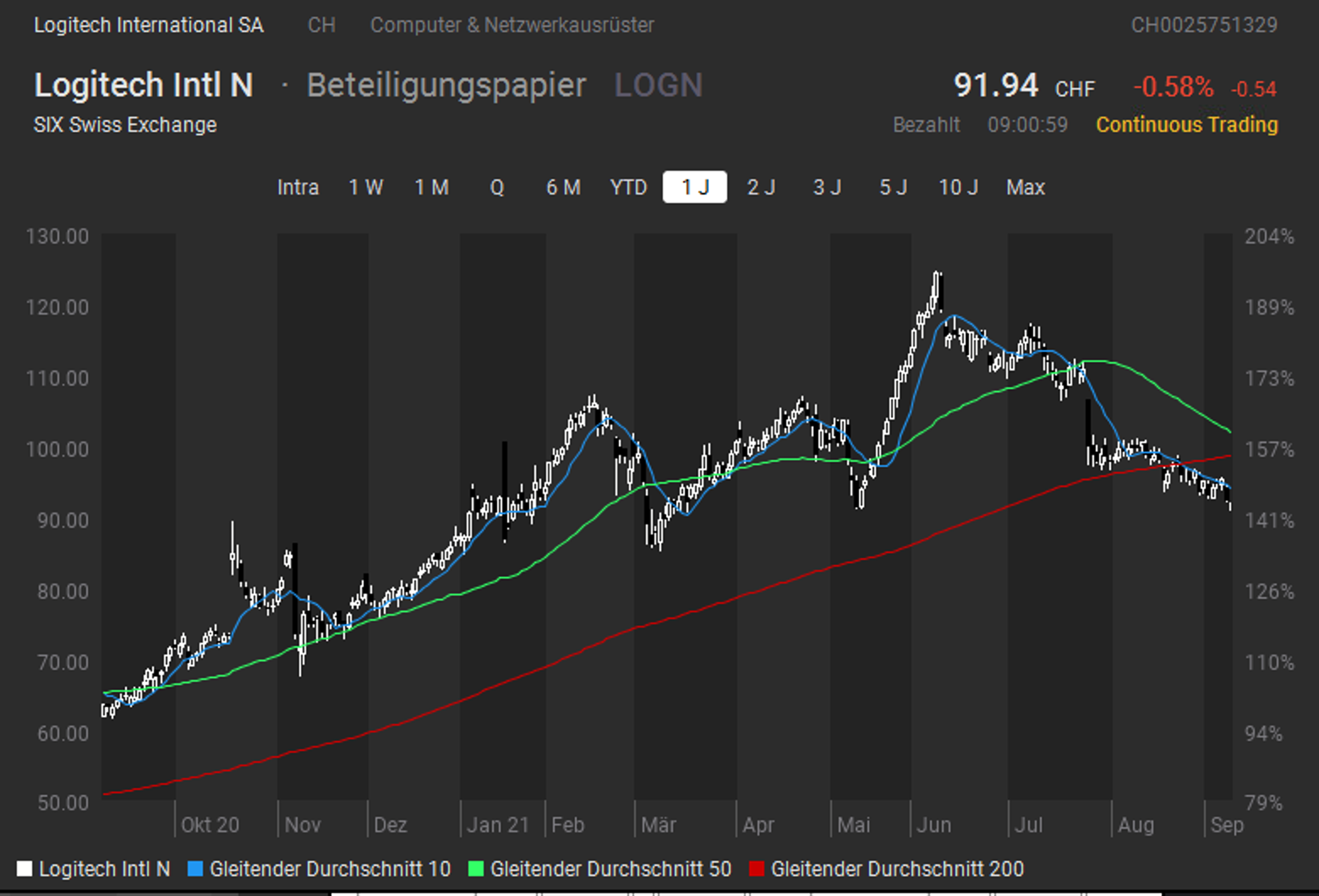1319x896 pixels.
Task: Select the Max range tab
Action: (x=1025, y=187)
